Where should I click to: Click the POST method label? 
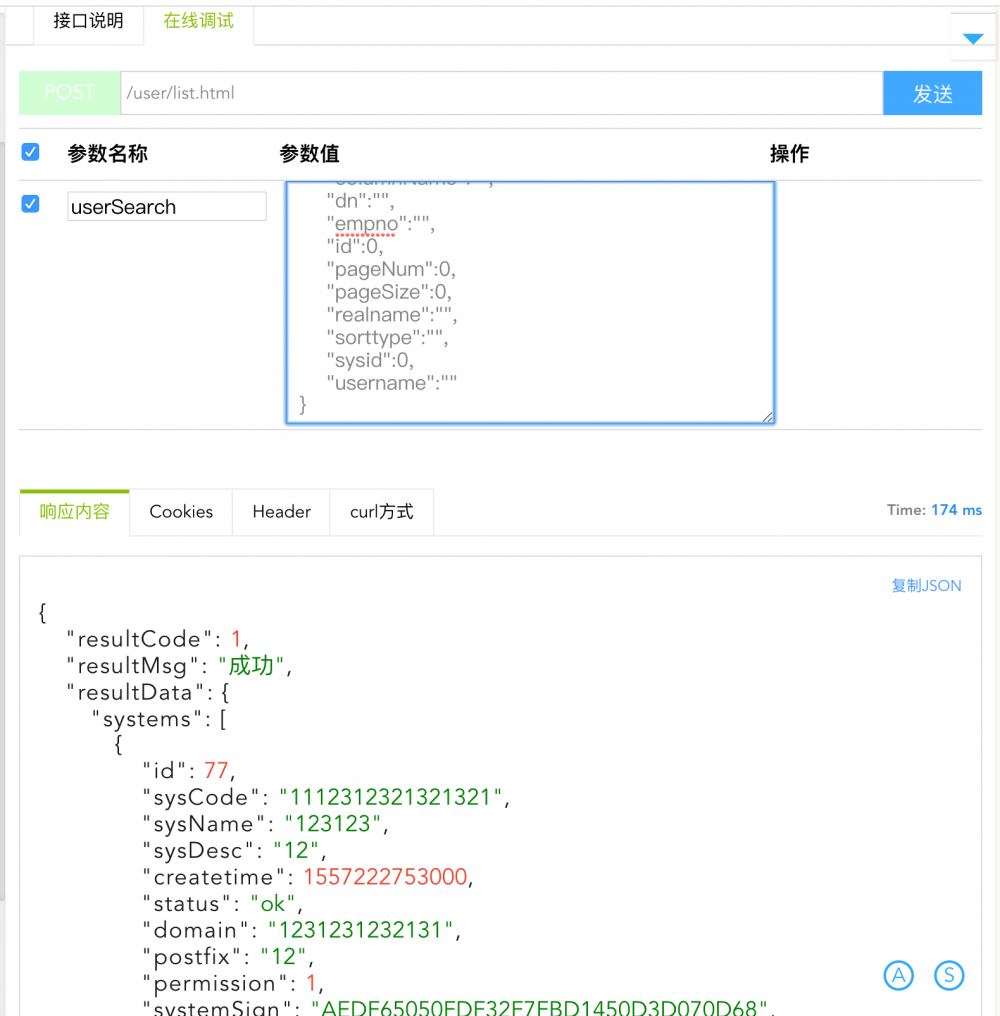[x=69, y=92]
